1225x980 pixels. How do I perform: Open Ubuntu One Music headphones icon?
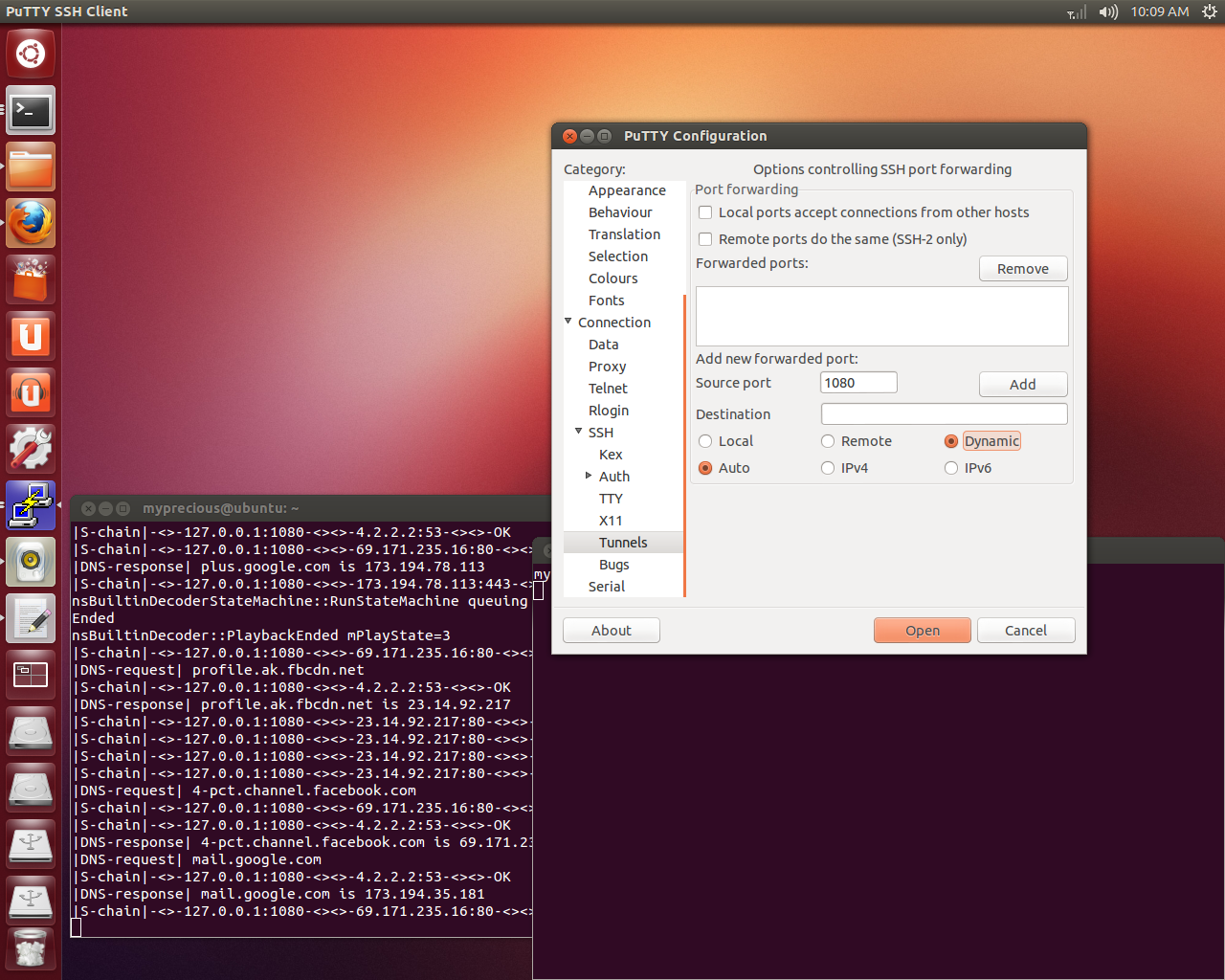pos(31,392)
